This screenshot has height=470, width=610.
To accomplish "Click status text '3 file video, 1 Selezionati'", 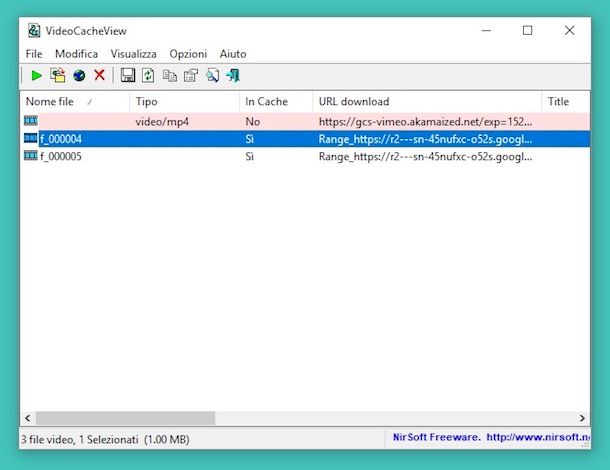I will [80, 439].
